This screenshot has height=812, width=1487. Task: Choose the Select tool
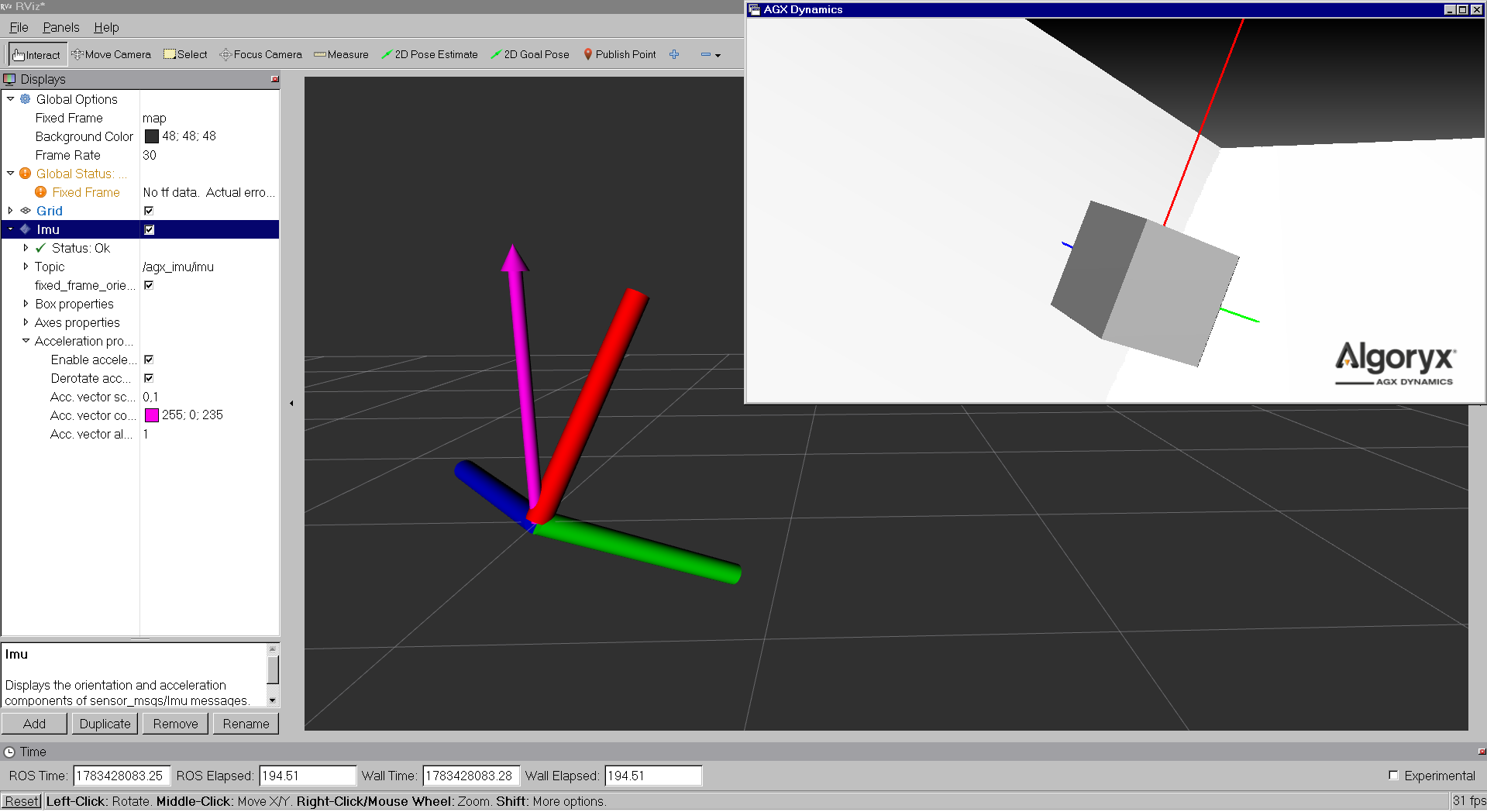(185, 55)
